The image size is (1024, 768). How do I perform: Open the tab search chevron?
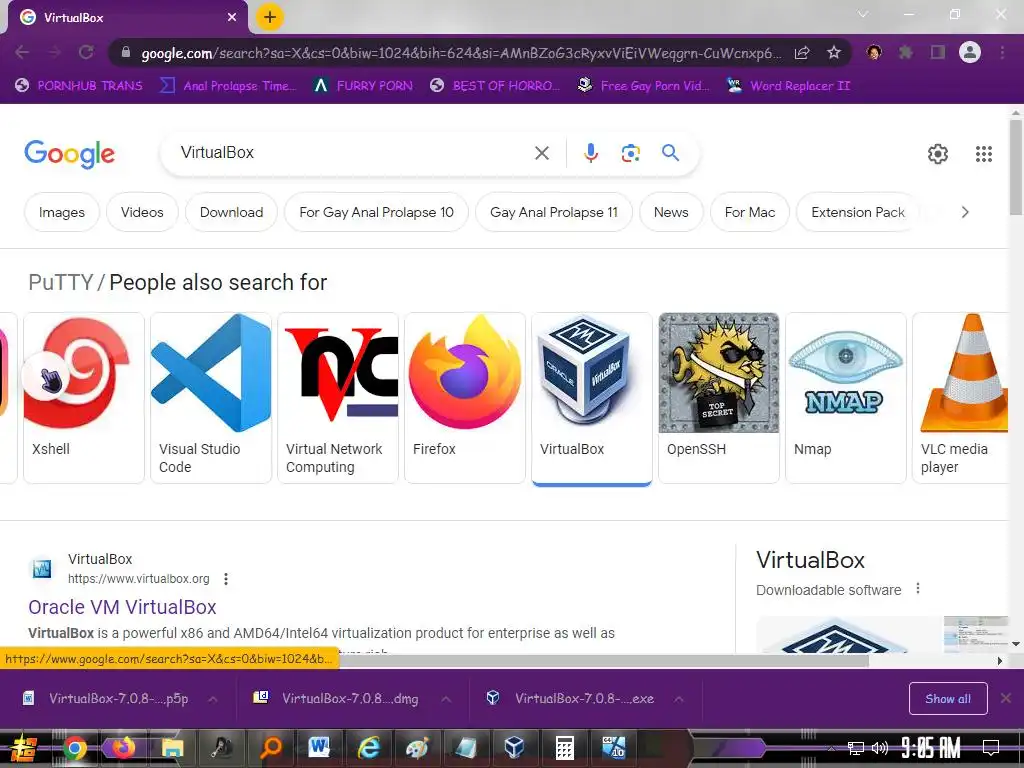point(863,14)
